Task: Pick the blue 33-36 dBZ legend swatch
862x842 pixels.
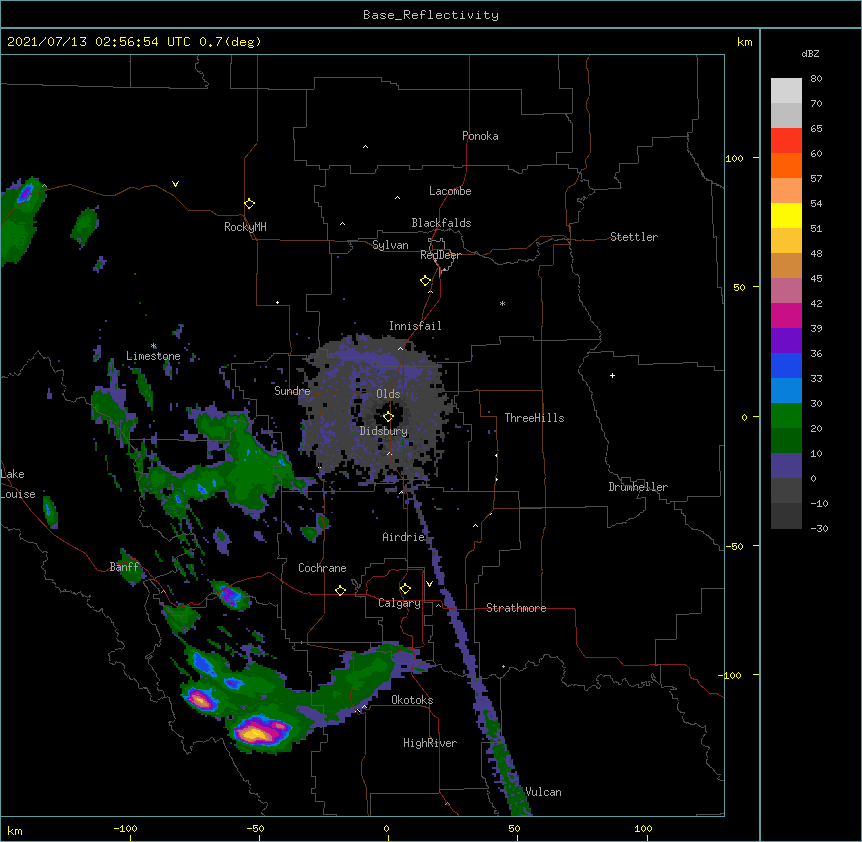Action: [786, 365]
